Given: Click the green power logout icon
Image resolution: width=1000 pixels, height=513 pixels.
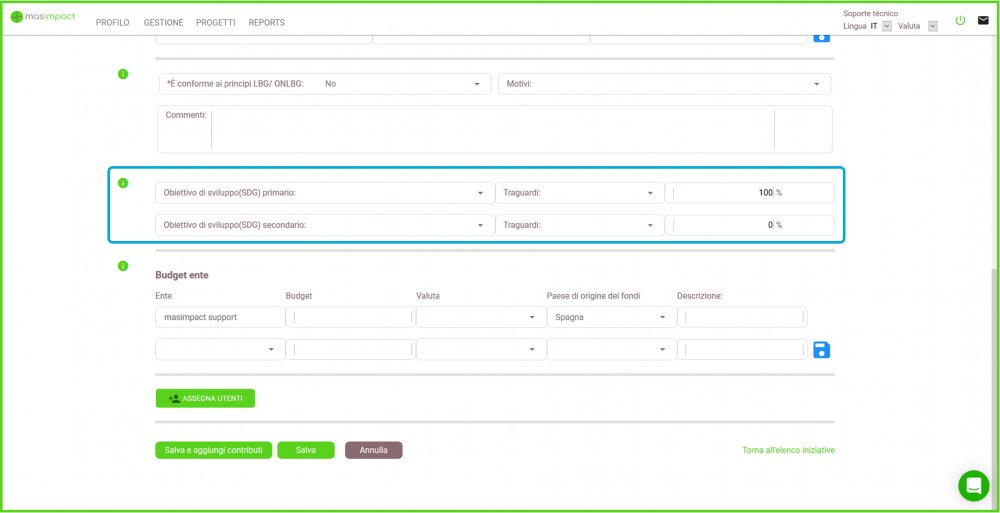Looking at the screenshot, I should pyautogui.click(x=960, y=20).
